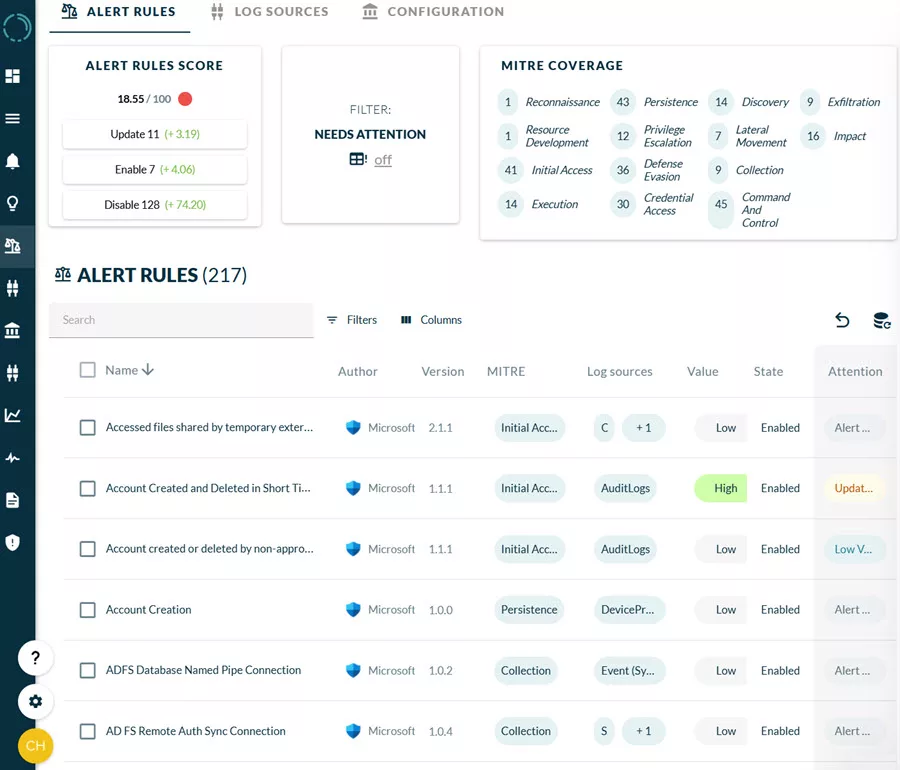
Task: Select the Defense Evasion 36 MITRE item
Action: pyautogui.click(x=647, y=170)
